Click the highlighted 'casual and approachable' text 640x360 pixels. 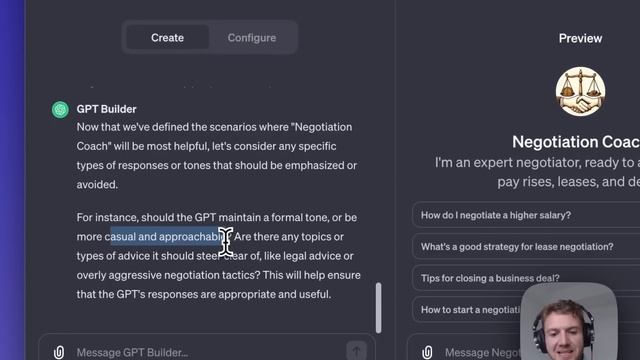coord(166,237)
